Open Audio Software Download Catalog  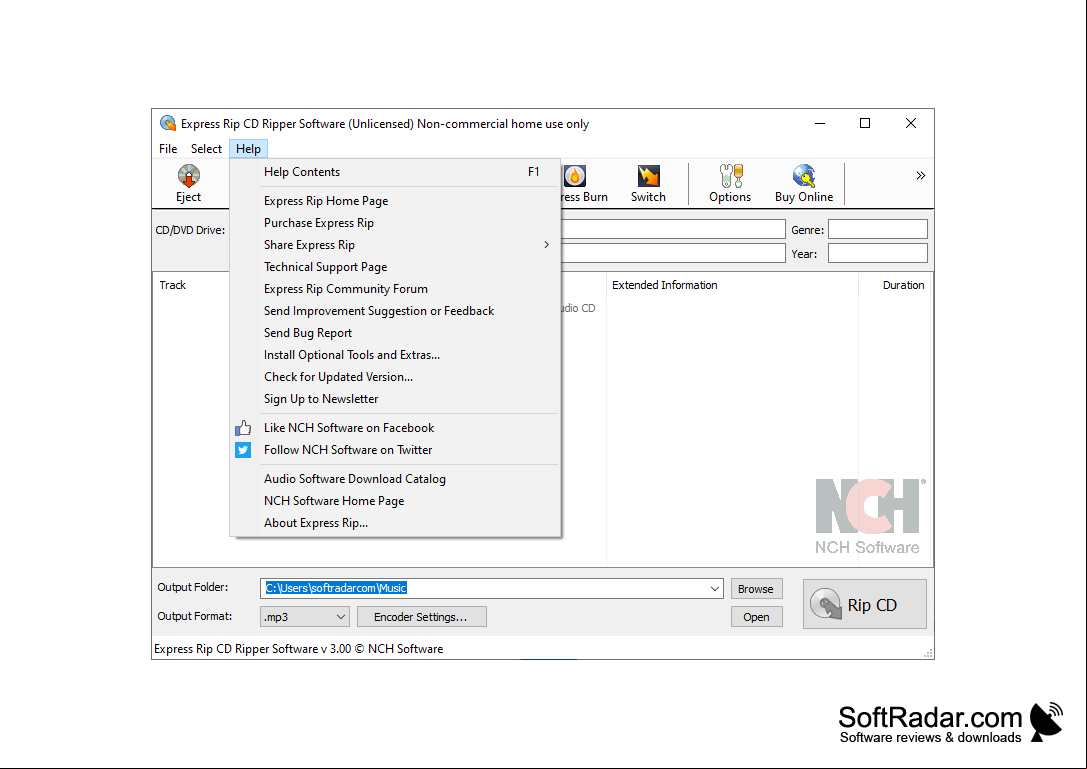click(395, 479)
